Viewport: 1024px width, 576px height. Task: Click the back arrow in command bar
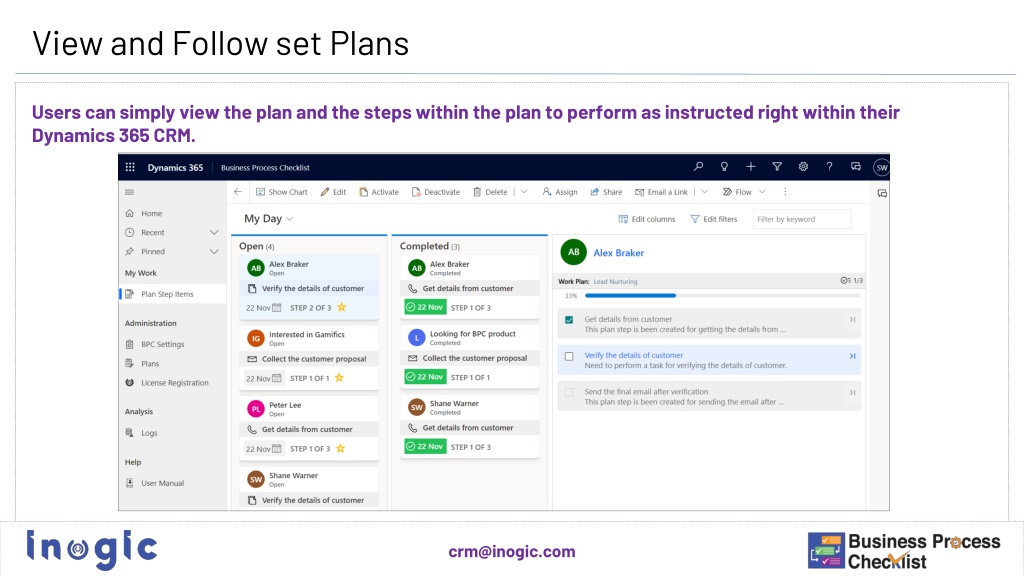(x=238, y=192)
